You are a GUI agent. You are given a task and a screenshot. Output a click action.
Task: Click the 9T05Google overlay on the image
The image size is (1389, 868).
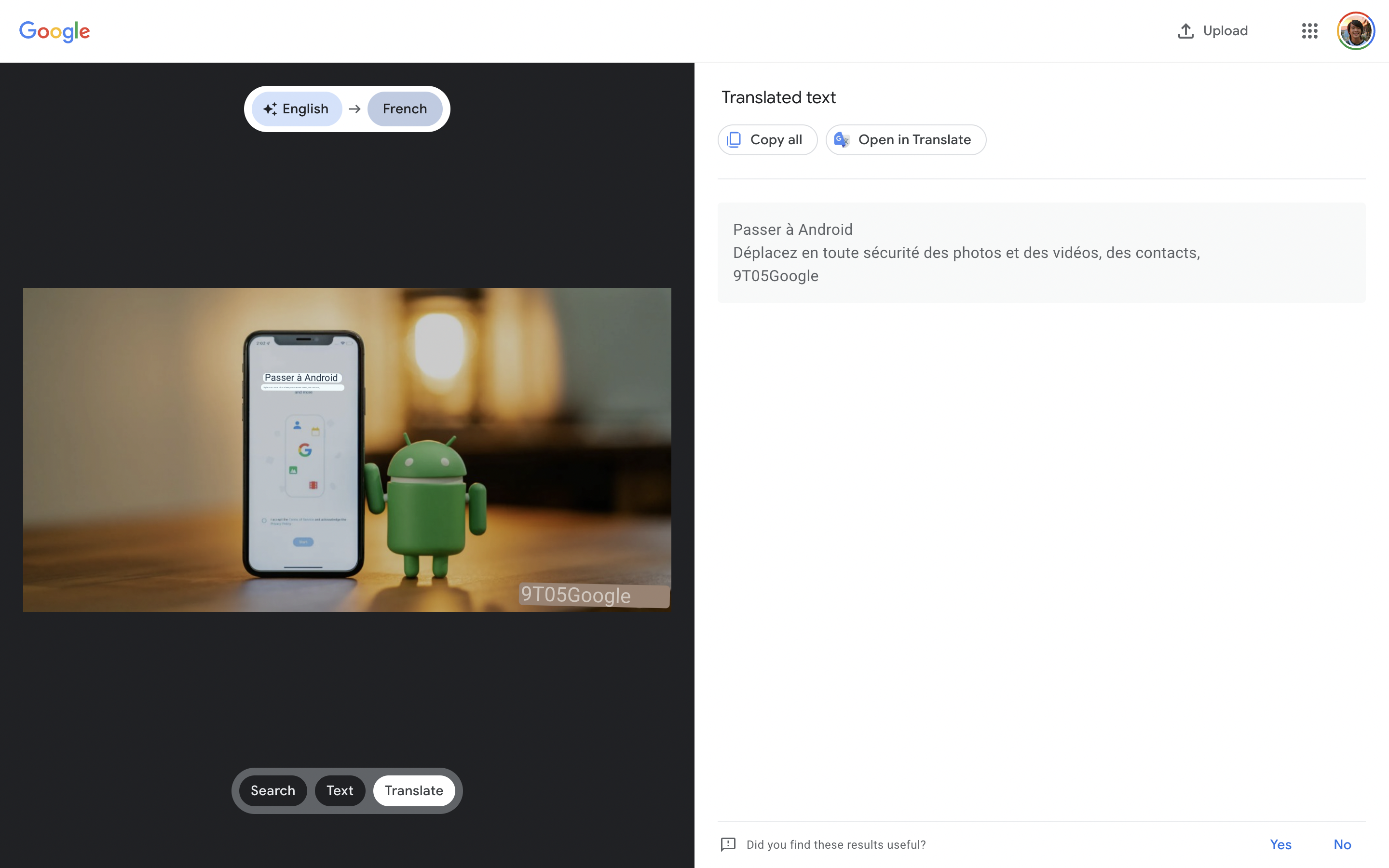[x=576, y=596]
